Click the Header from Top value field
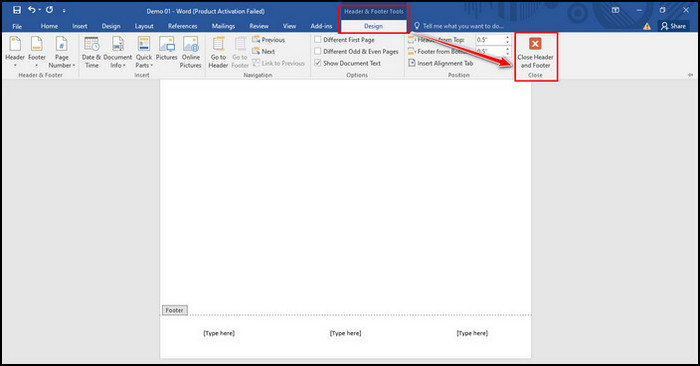This screenshot has width=700, height=366. [490, 40]
